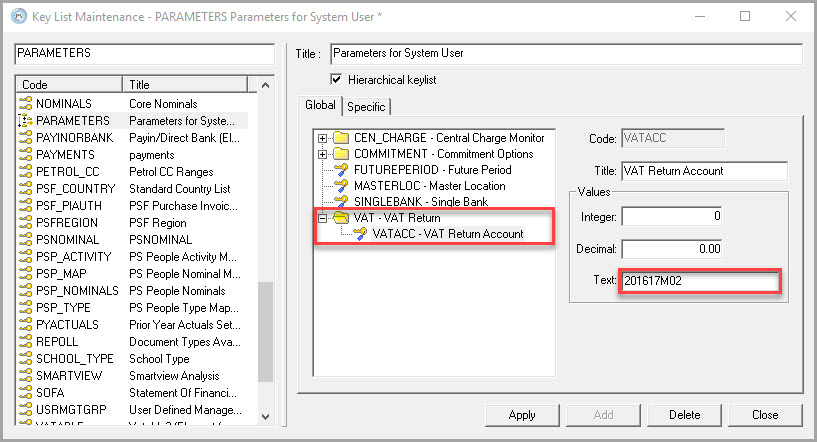The height and width of the screenshot is (442, 817).
Task: Toggle the Hierarchical keylist checkbox
Action: click(336, 80)
